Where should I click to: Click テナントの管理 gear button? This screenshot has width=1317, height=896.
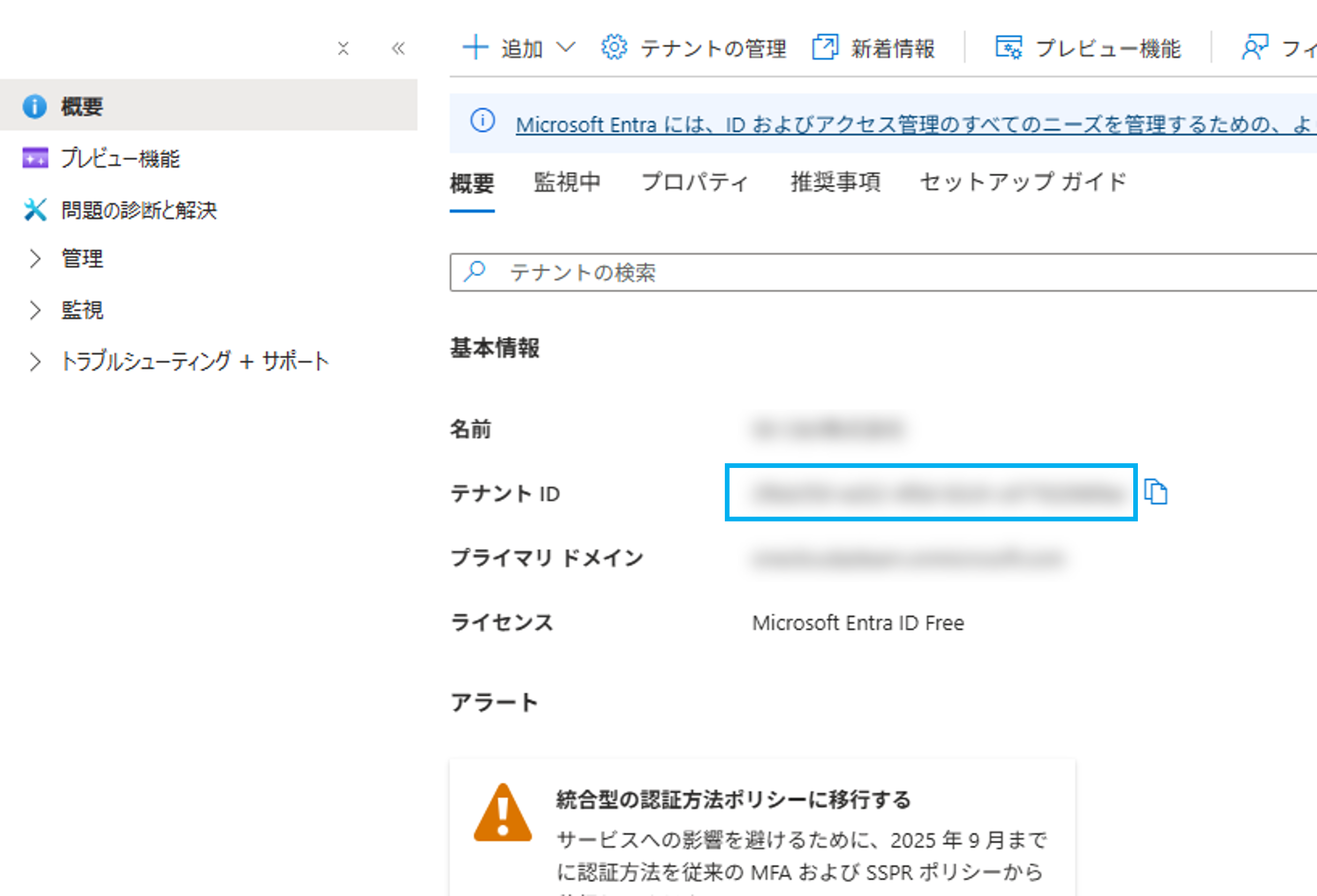[x=693, y=49]
